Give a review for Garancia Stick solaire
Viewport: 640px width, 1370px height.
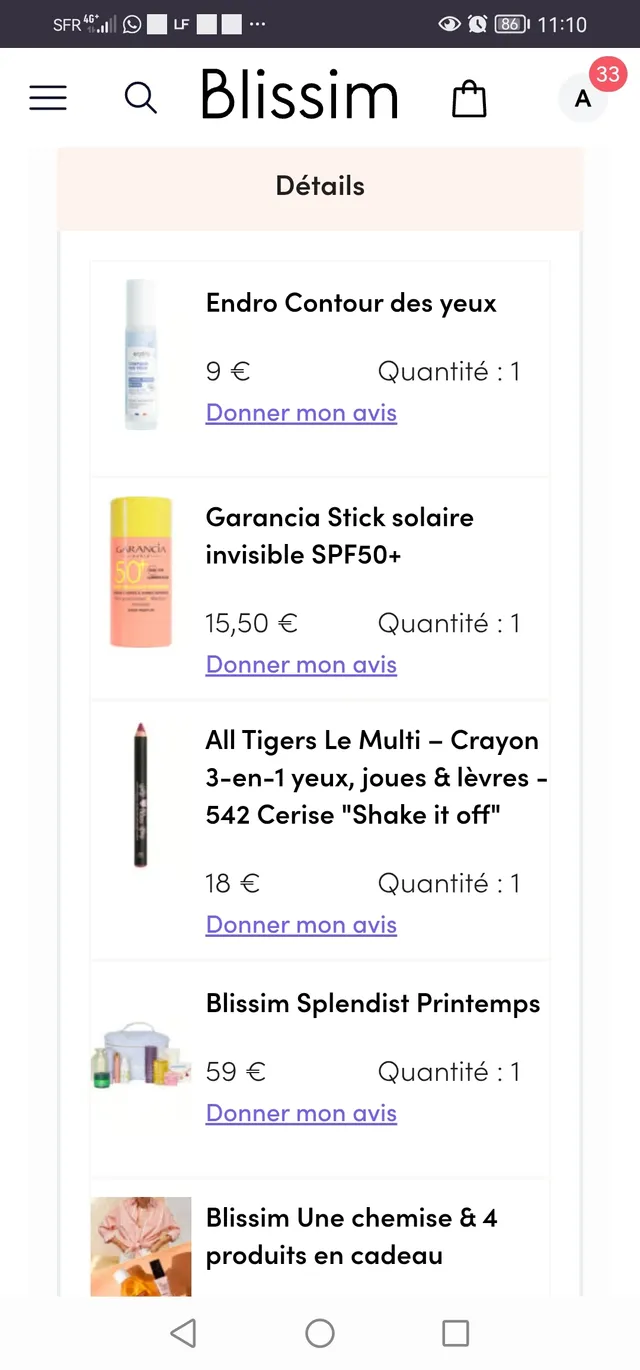point(301,664)
